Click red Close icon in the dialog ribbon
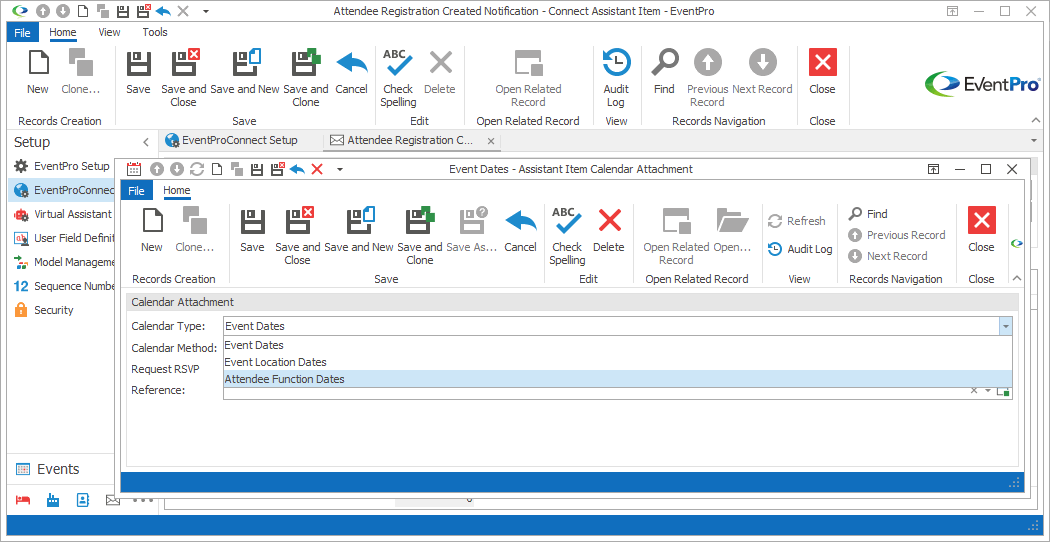 [982, 220]
